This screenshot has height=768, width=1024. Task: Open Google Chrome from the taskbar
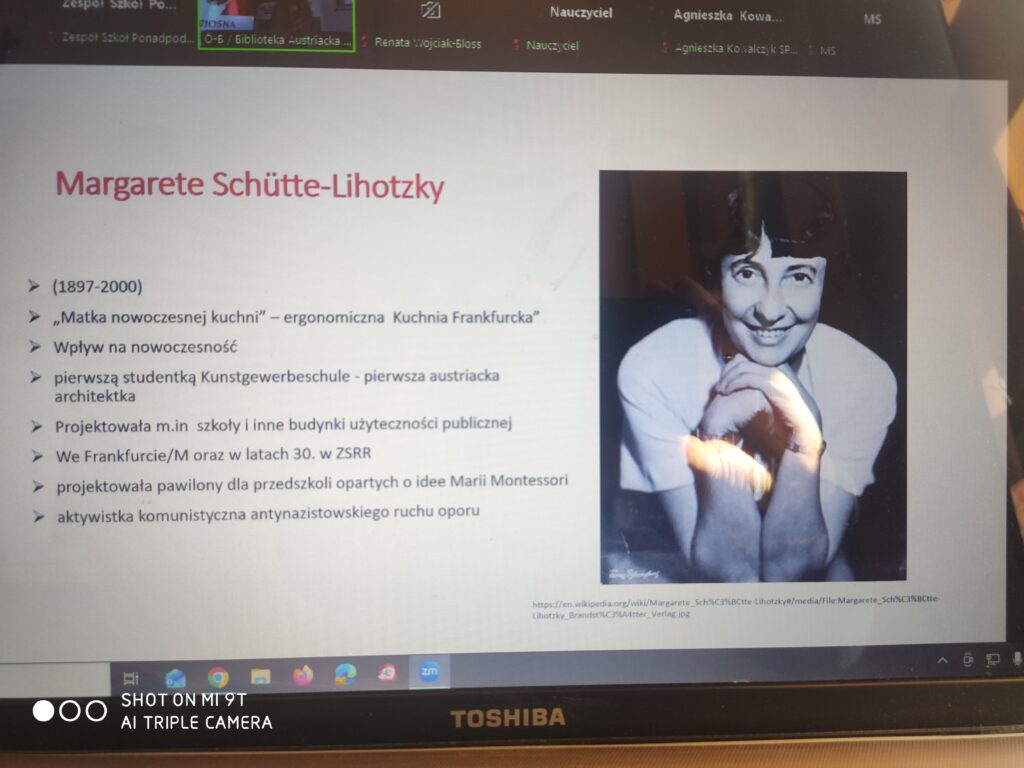click(x=218, y=678)
